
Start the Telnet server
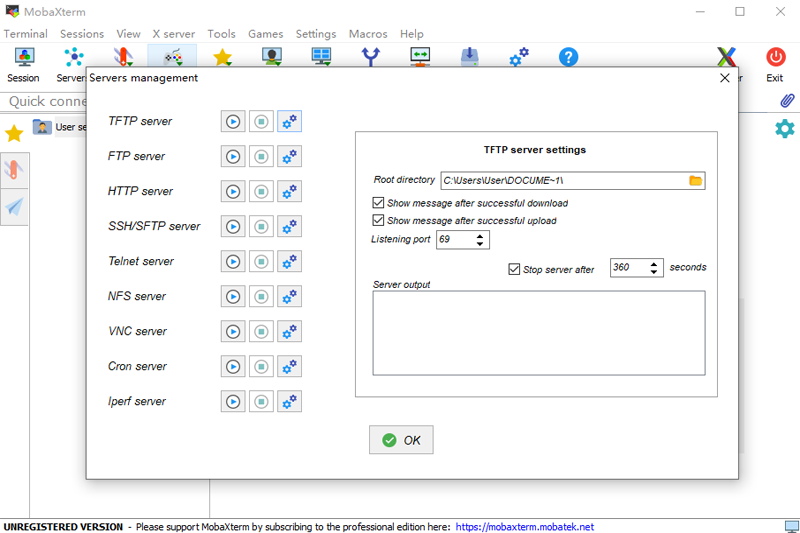click(x=232, y=261)
